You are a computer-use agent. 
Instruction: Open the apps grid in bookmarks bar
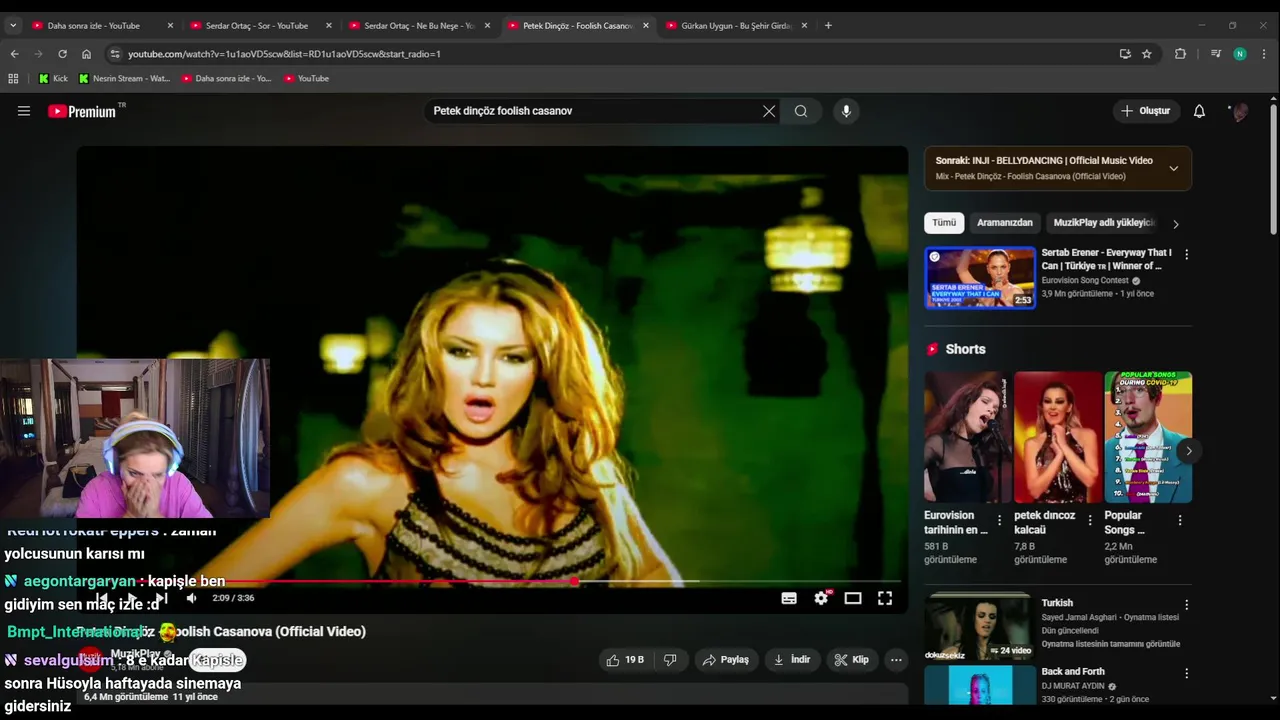click(13, 78)
